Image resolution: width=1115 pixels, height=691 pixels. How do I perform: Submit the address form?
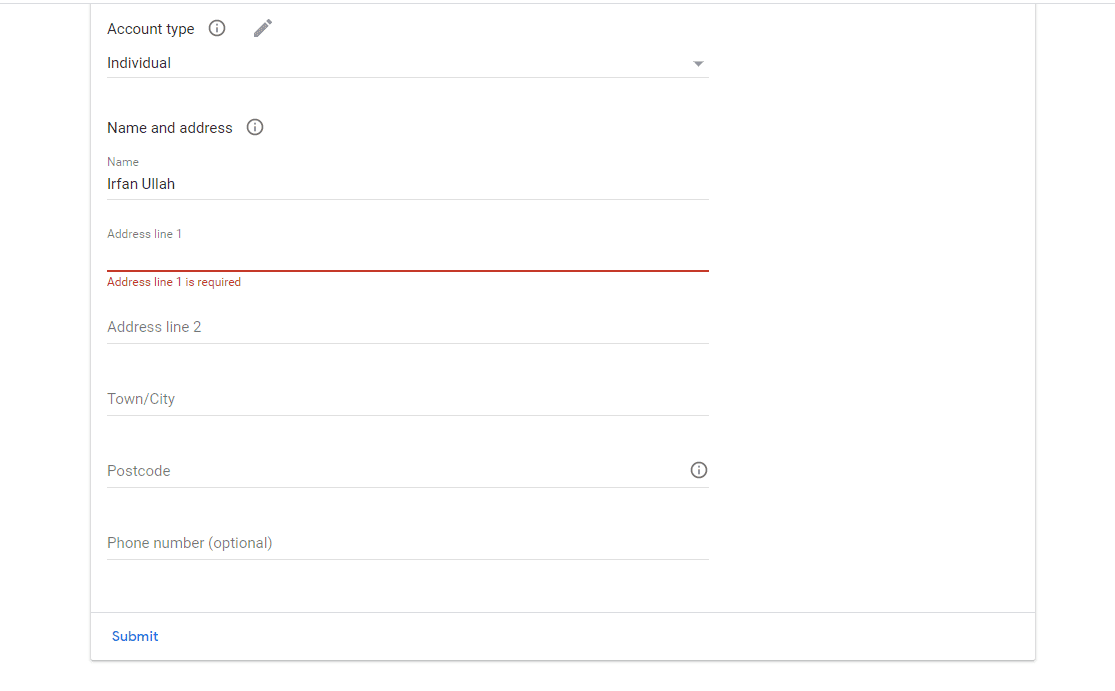pos(135,636)
